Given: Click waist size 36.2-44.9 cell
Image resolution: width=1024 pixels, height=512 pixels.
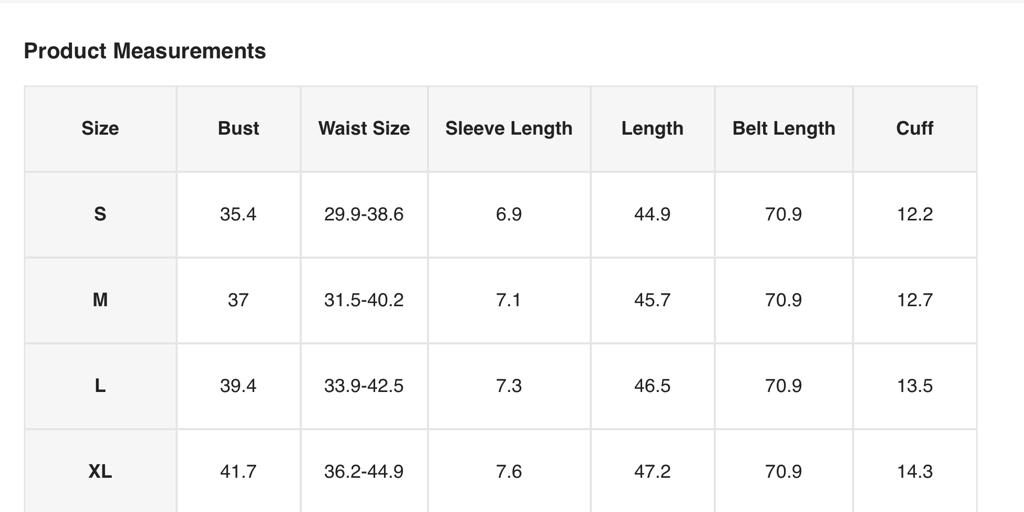Looking at the screenshot, I should (x=364, y=471).
